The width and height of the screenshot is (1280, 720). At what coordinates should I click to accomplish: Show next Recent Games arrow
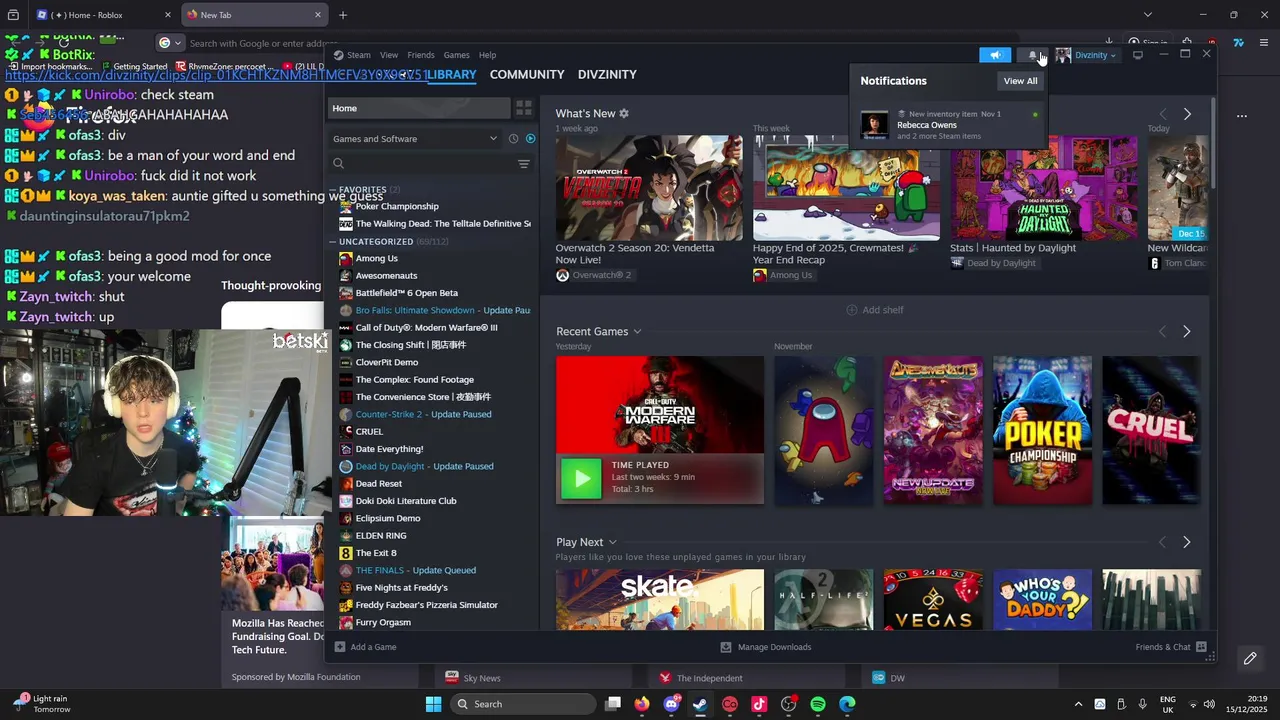tap(1187, 332)
